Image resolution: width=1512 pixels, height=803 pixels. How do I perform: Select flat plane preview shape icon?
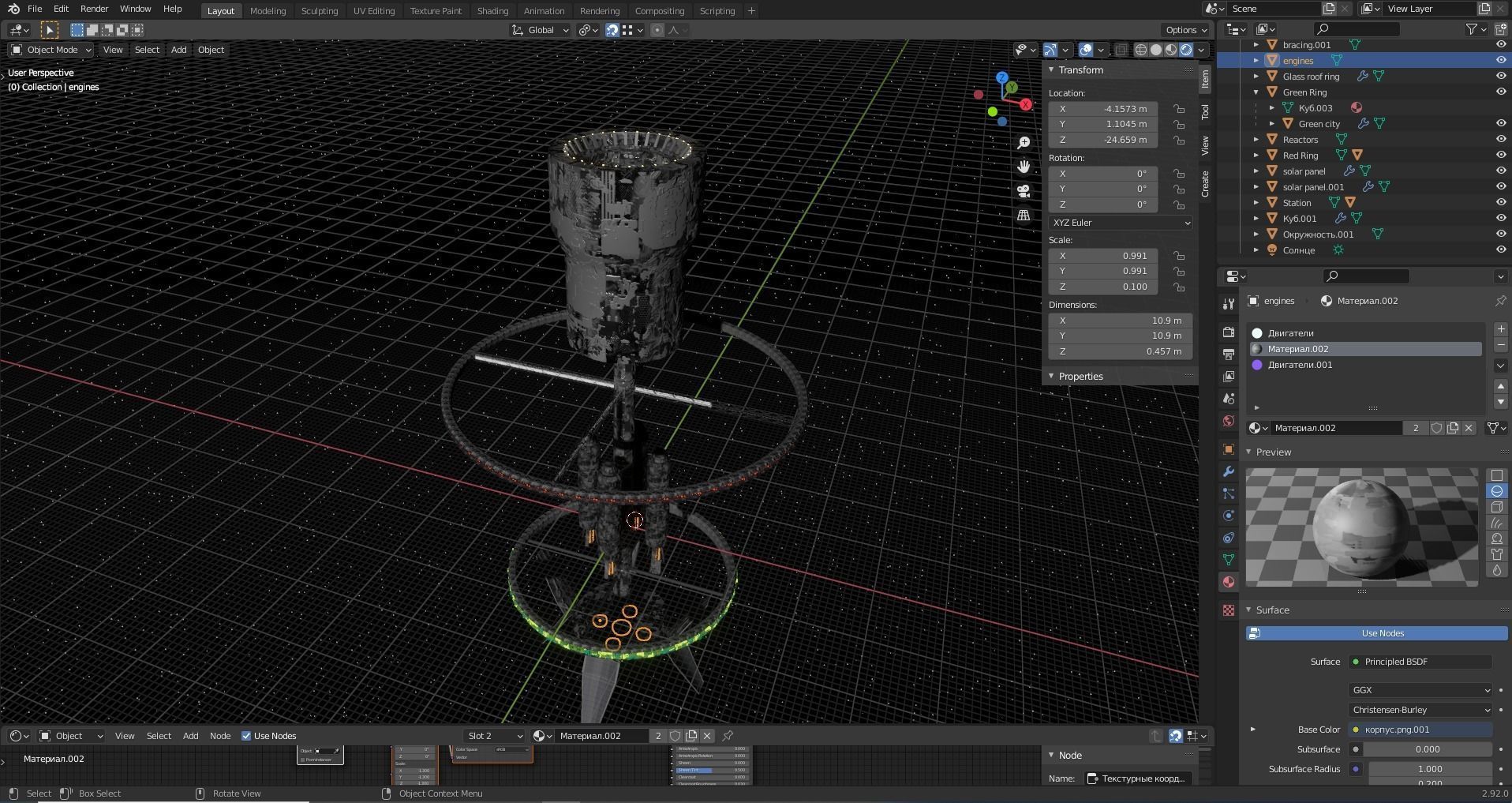click(1496, 475)
